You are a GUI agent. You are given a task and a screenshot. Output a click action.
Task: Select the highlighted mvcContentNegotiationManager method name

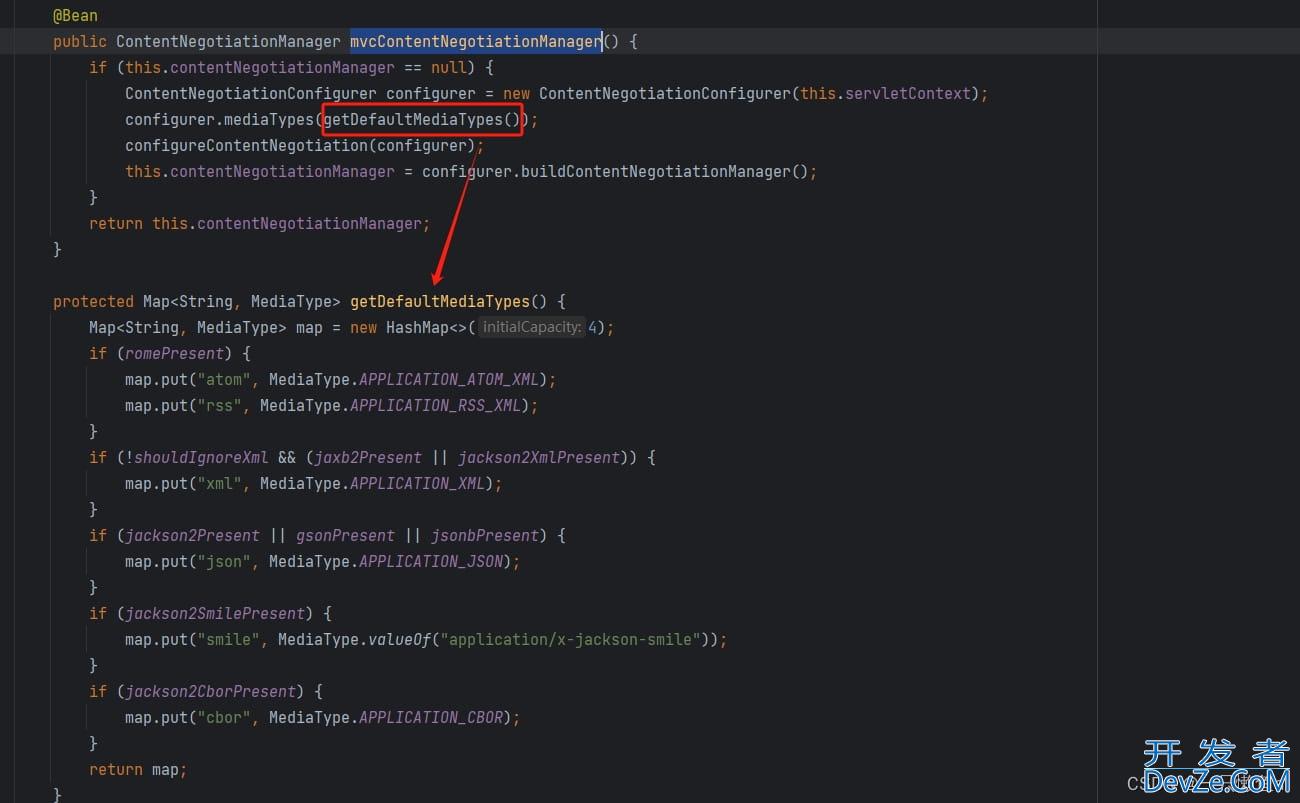(476, 42)
